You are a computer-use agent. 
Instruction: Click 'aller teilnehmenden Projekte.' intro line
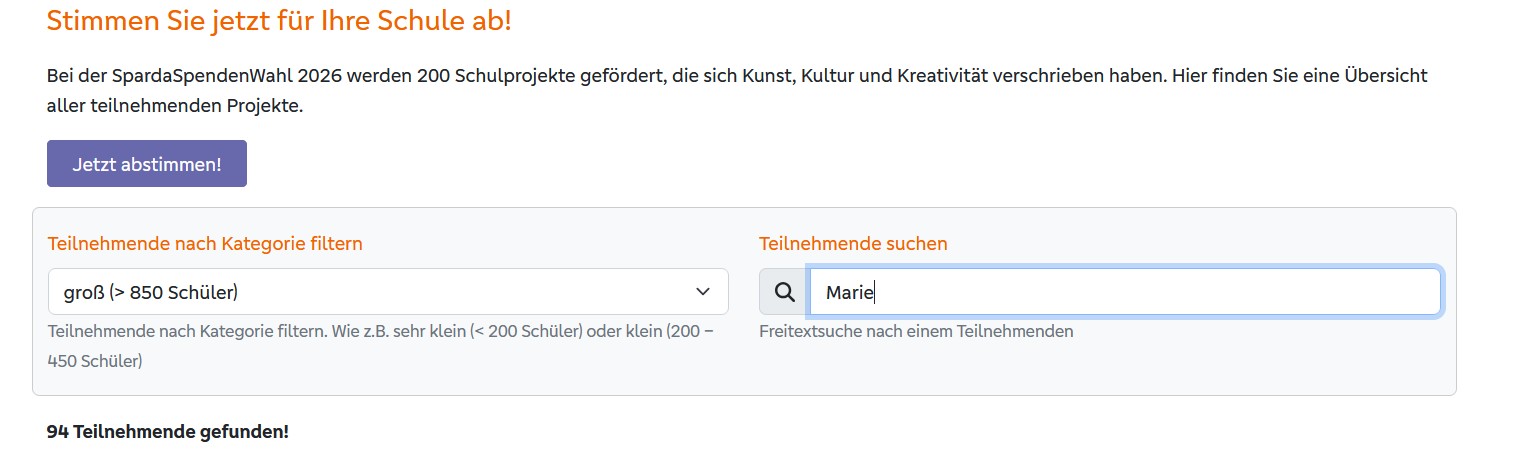click(x=174, y=106)
